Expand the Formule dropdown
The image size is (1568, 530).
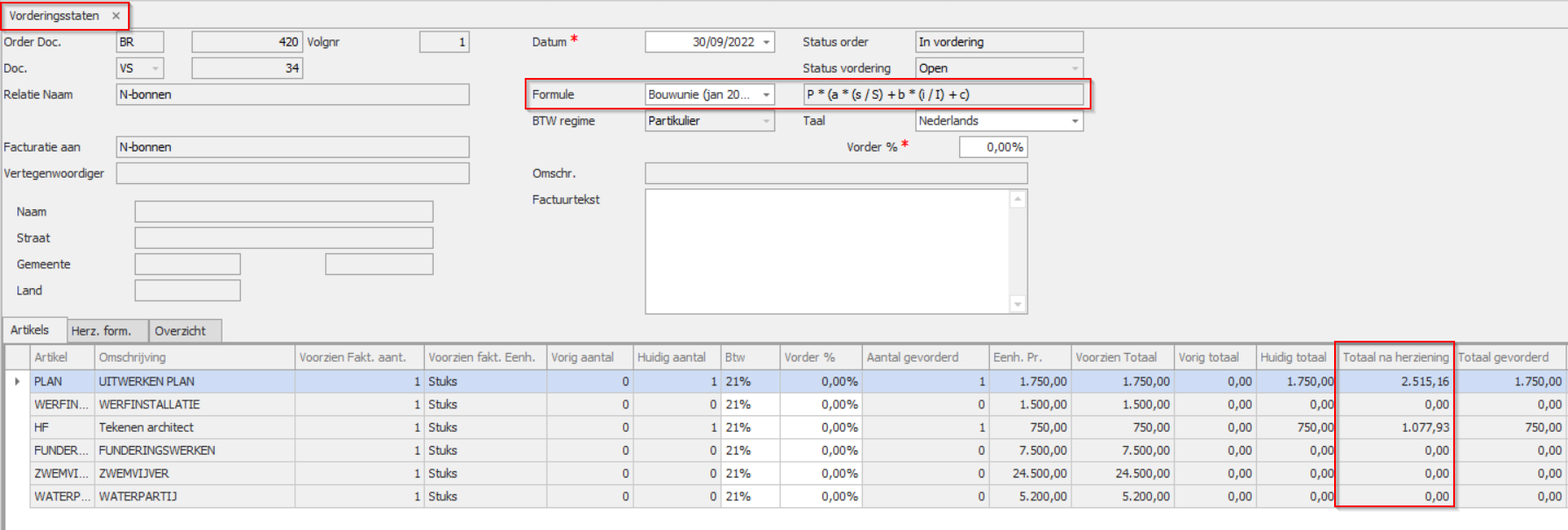coord(766,95)
